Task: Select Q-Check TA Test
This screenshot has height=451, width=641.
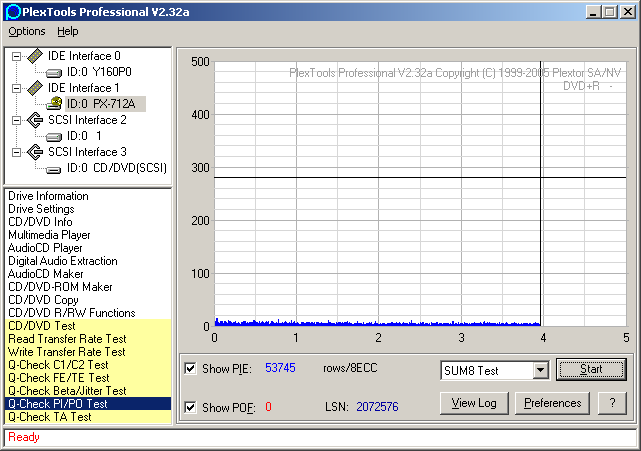Action: (x=87, y=417)
